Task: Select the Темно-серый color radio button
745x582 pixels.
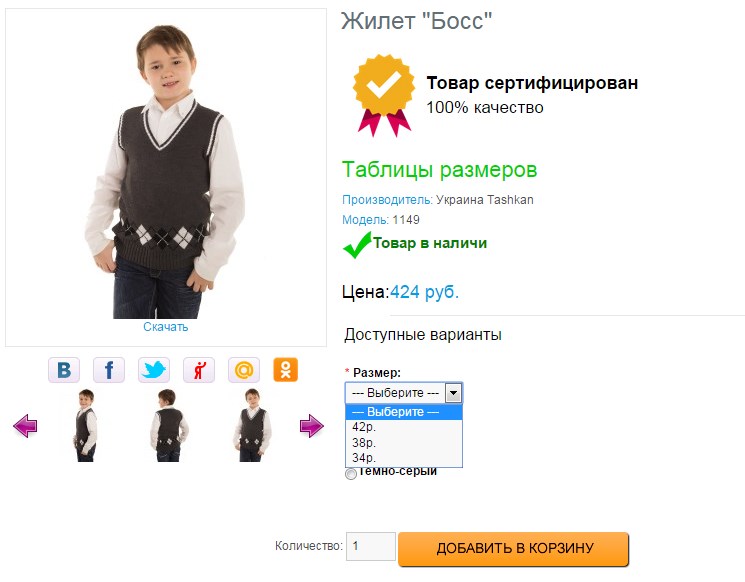Action: [x=350, y=474]
